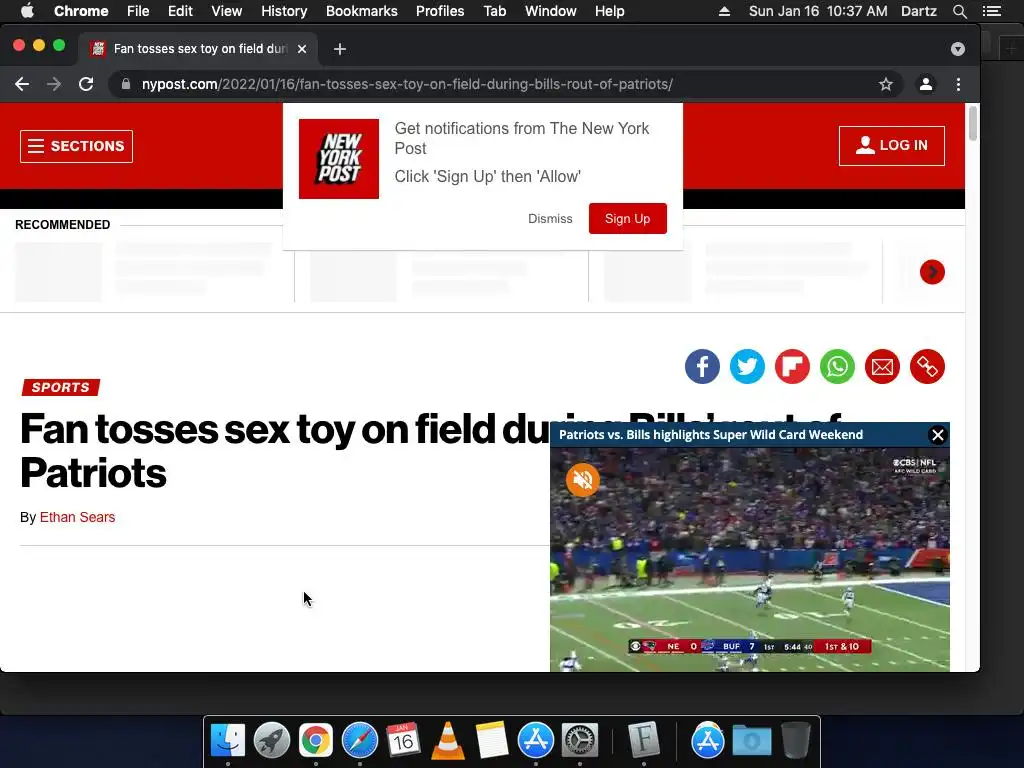Open the Apple menu
The height and width of the screenshot is (768, 1024).
coord(27,11)
